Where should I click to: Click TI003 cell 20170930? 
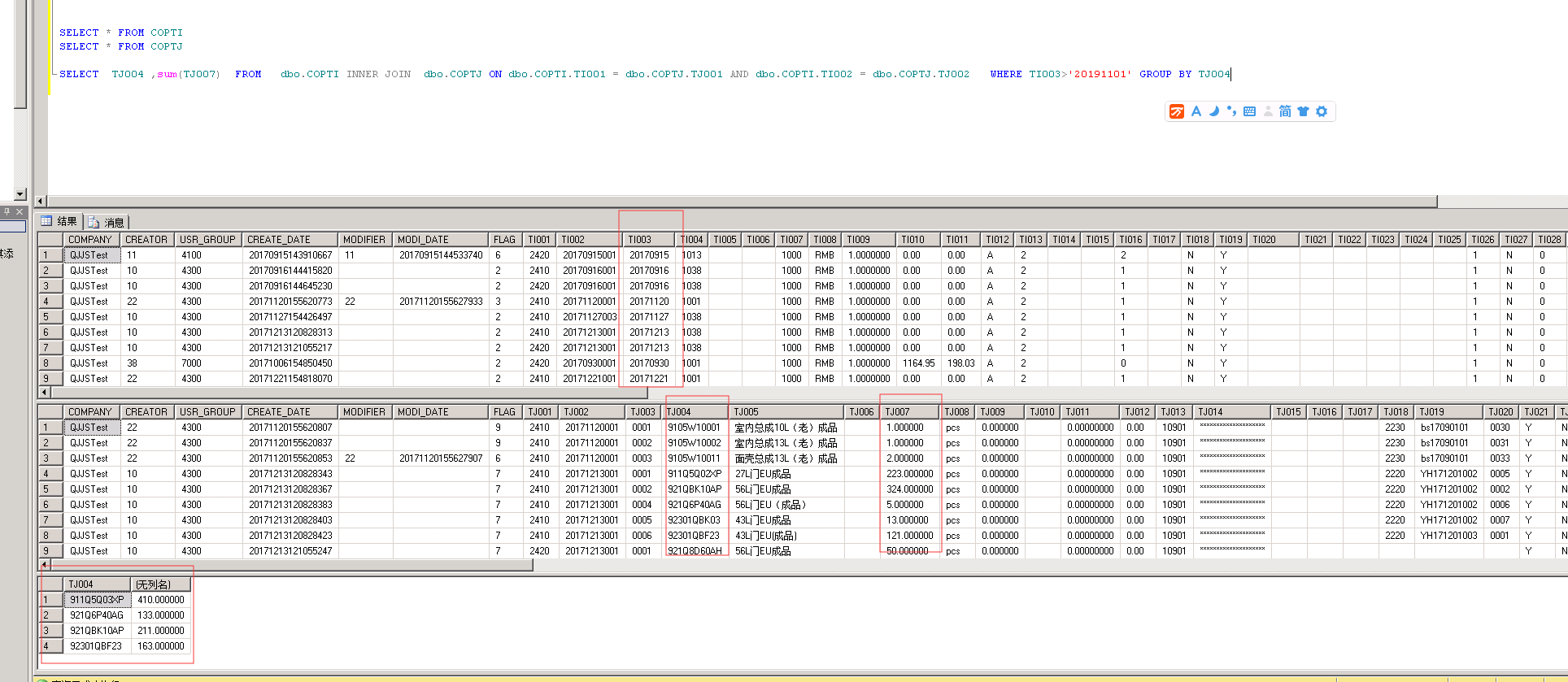tap(649, 363)
